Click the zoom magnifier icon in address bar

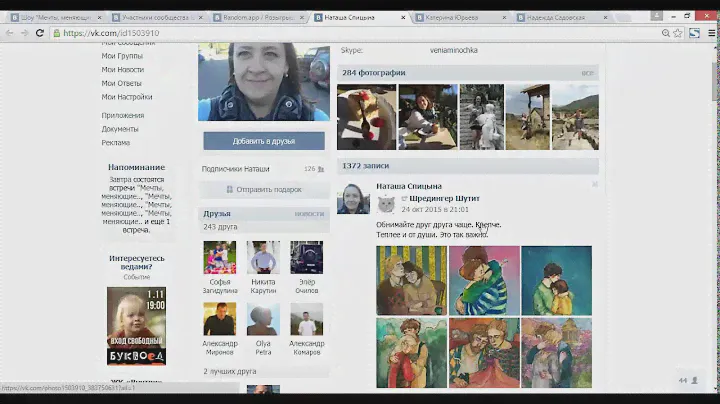(x=667, y=33)
